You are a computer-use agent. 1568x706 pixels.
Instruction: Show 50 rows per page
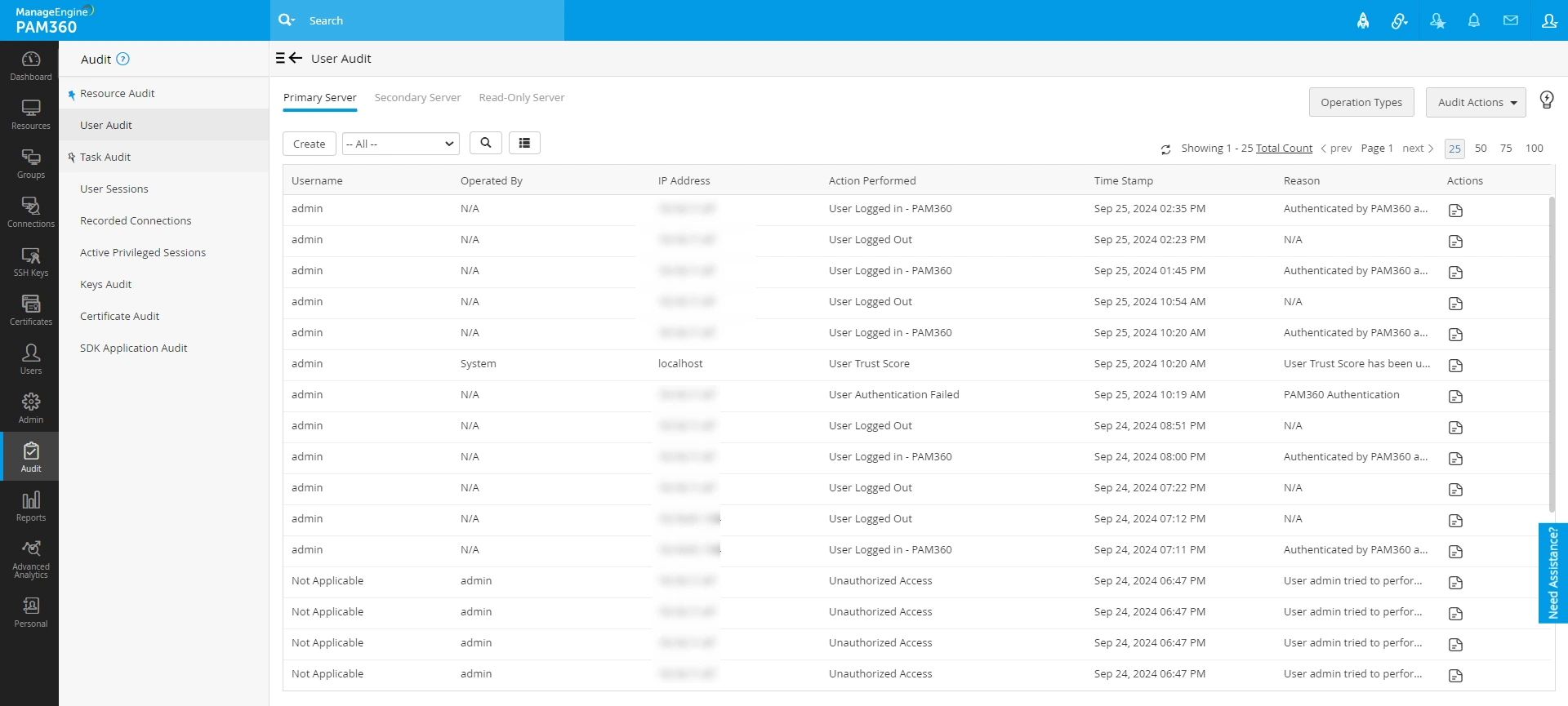tap(1481, 148)
